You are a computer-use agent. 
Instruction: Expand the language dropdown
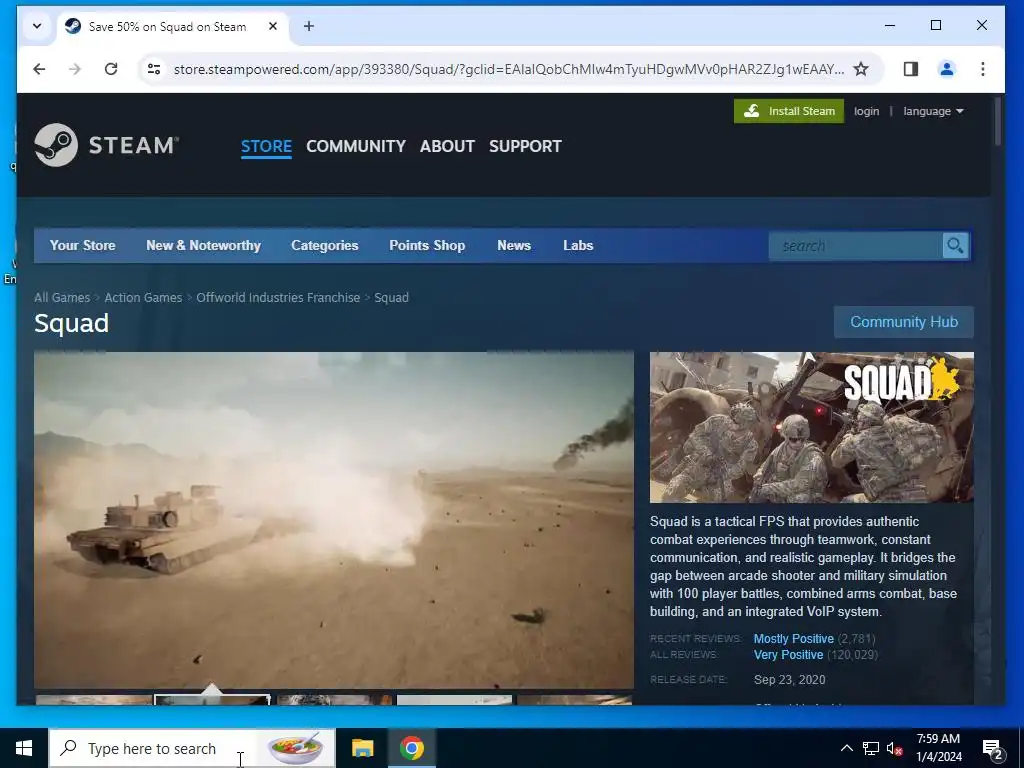[x=933, y=112]
